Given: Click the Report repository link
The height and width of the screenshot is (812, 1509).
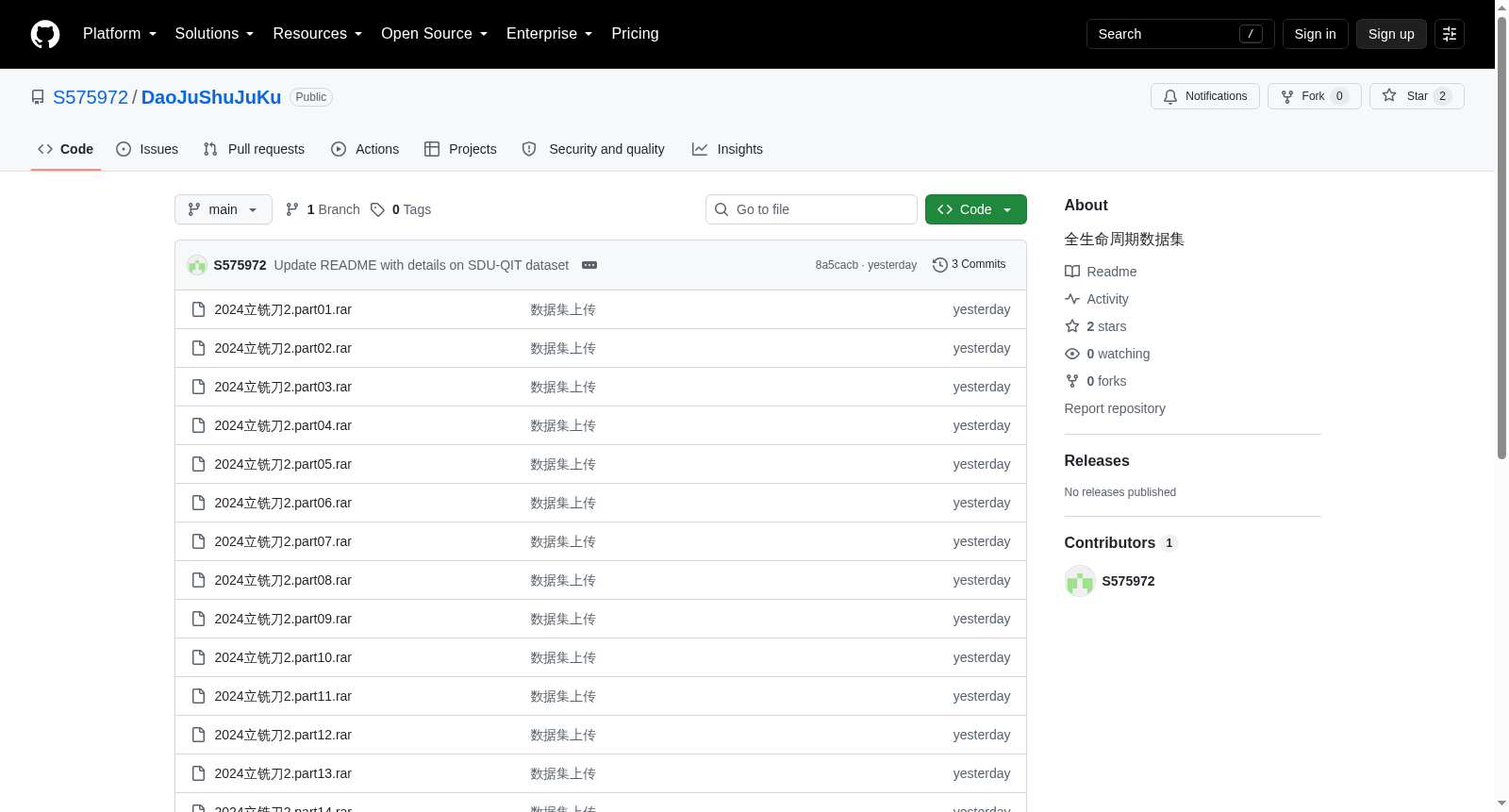Looking at the screenshot, I should click(1115, 408).
